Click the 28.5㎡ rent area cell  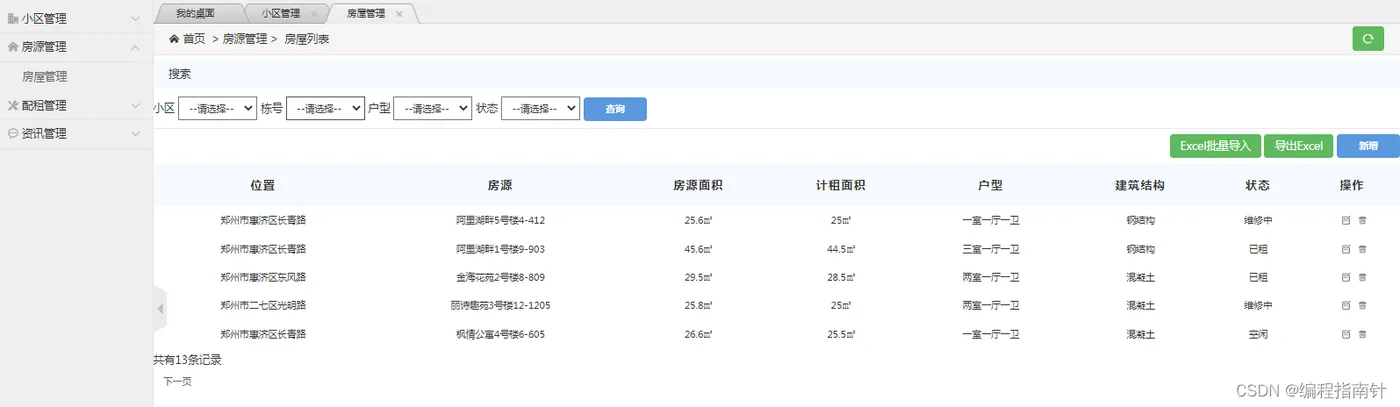(840, 277)
